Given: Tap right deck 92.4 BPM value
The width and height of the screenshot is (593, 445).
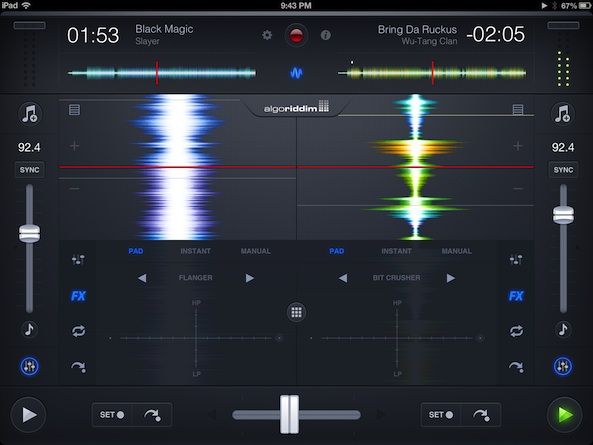Looking at the screenshot, I should (563, 147).
